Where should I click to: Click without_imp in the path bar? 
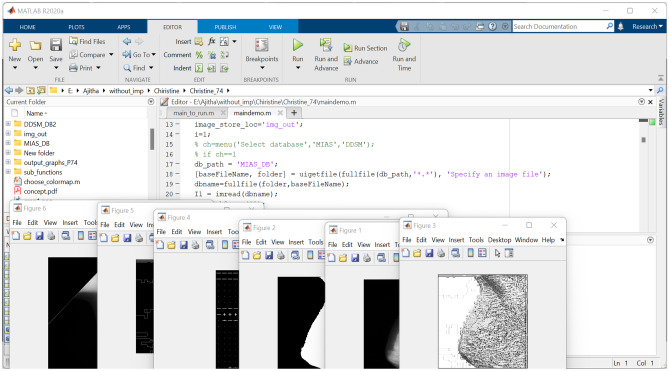[126, 91]
